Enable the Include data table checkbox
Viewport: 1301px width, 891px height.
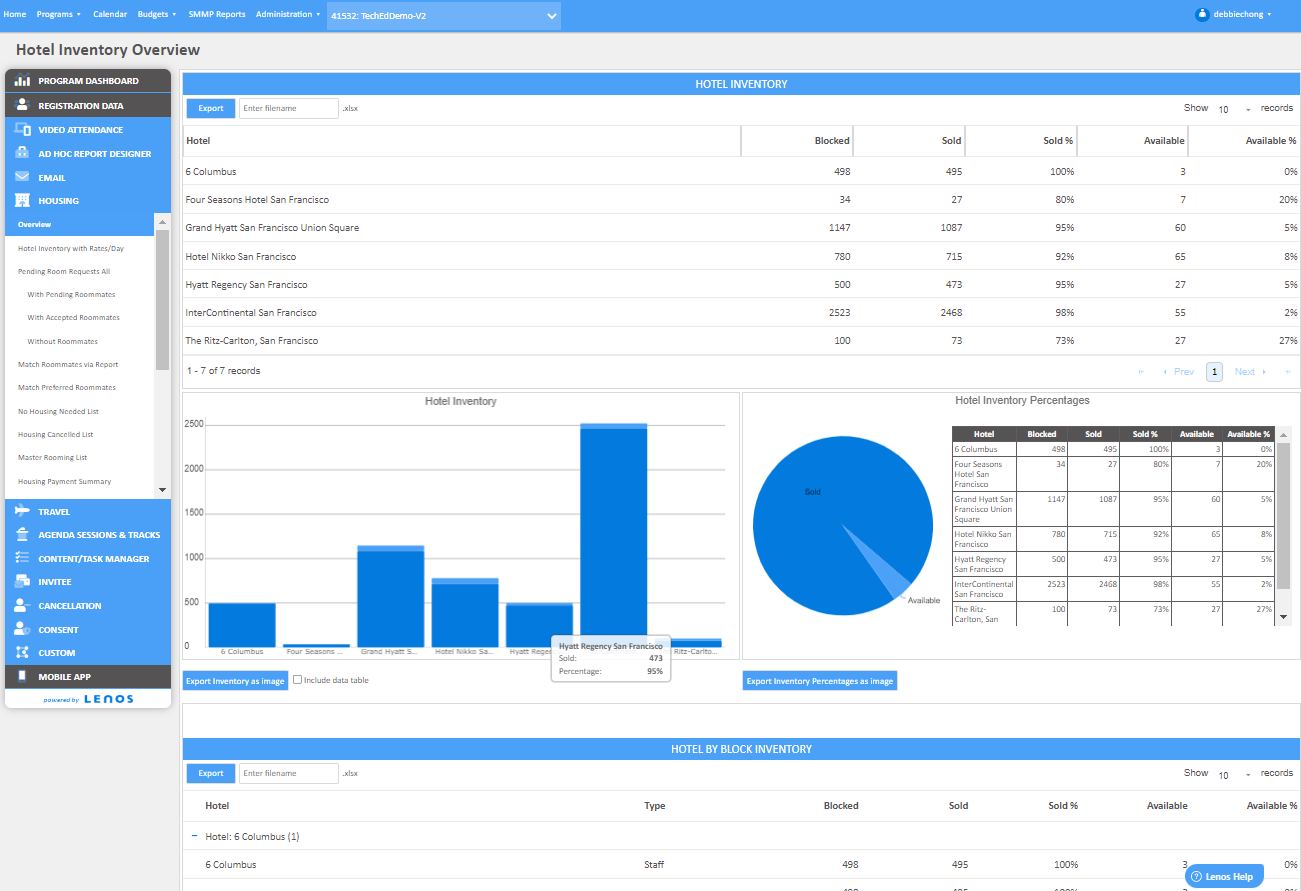[x=298, y=680]
